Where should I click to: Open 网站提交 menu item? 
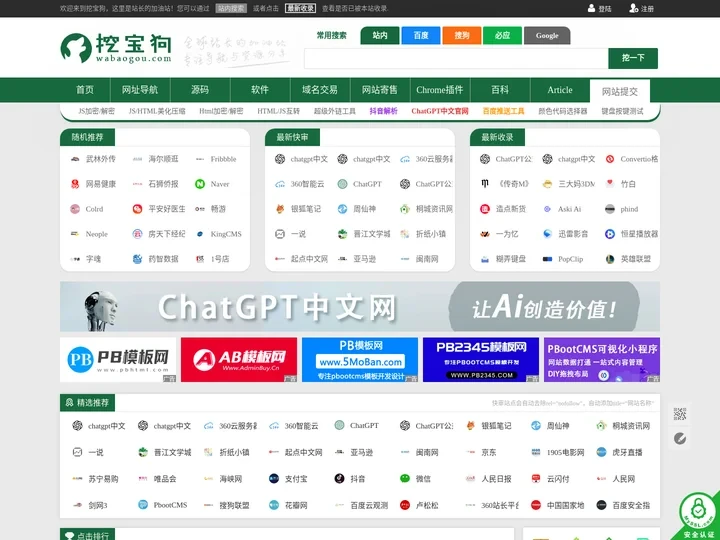[x=620, y=91]
